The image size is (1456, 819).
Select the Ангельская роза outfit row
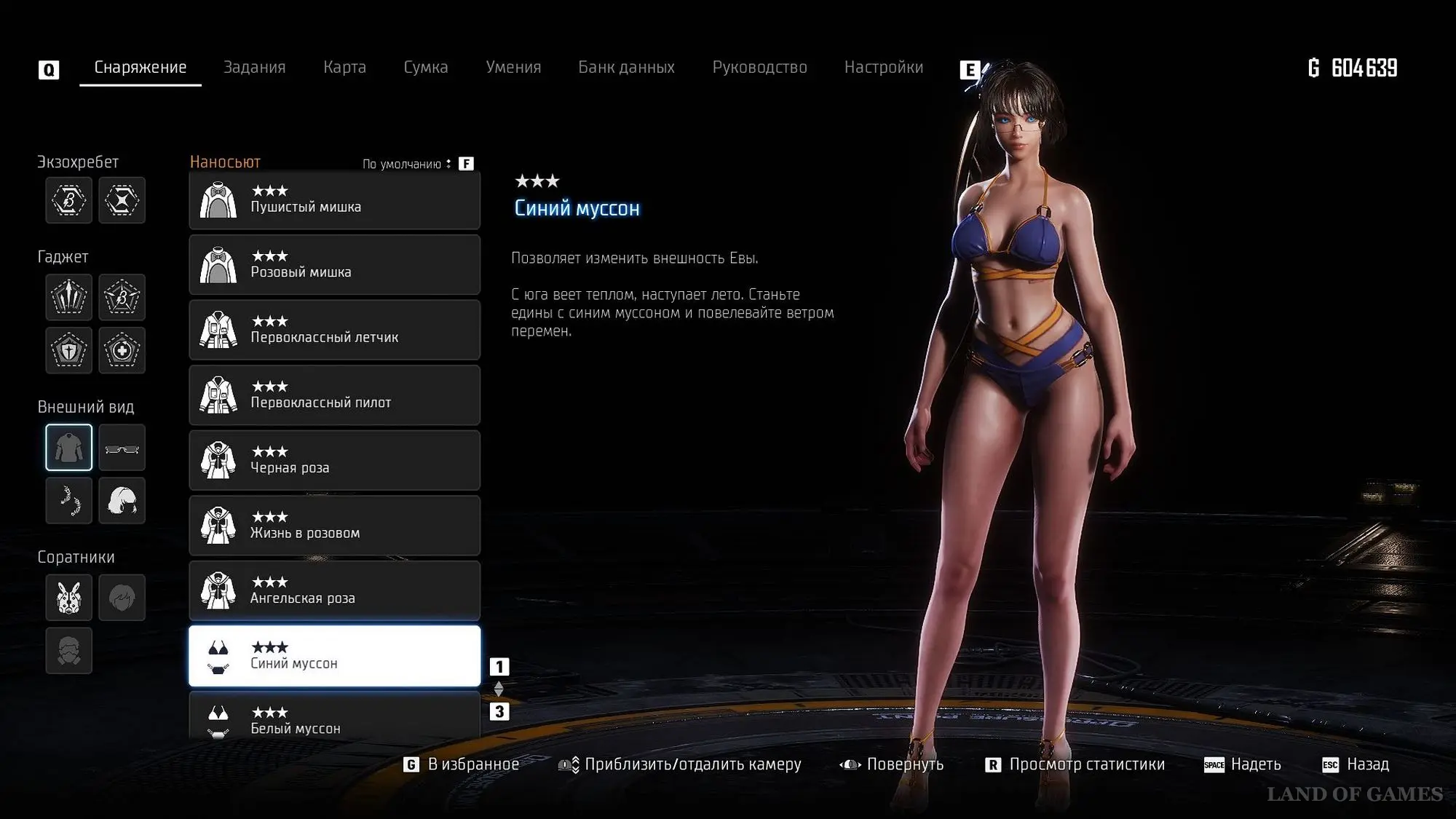[334, 590]
